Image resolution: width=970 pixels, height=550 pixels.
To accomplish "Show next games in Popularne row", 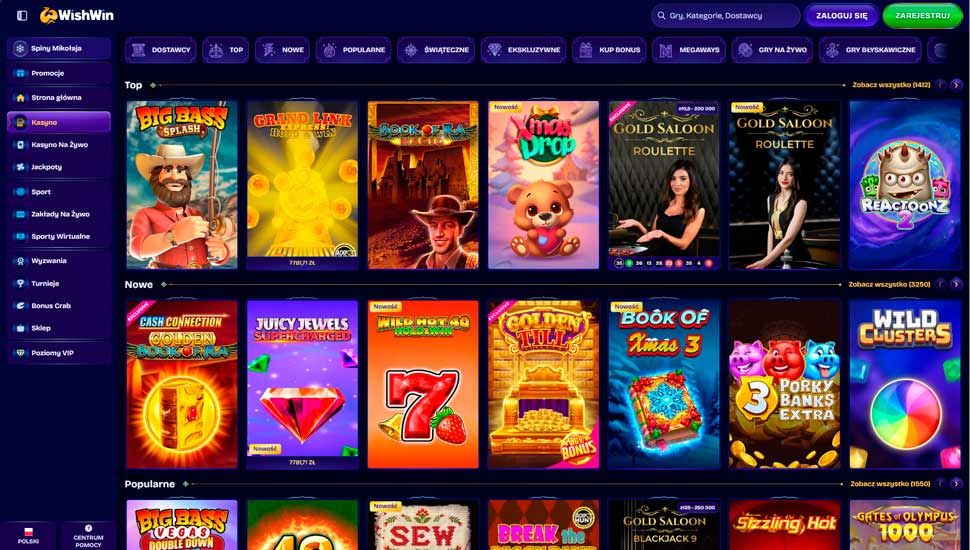I will coord(956,484).
